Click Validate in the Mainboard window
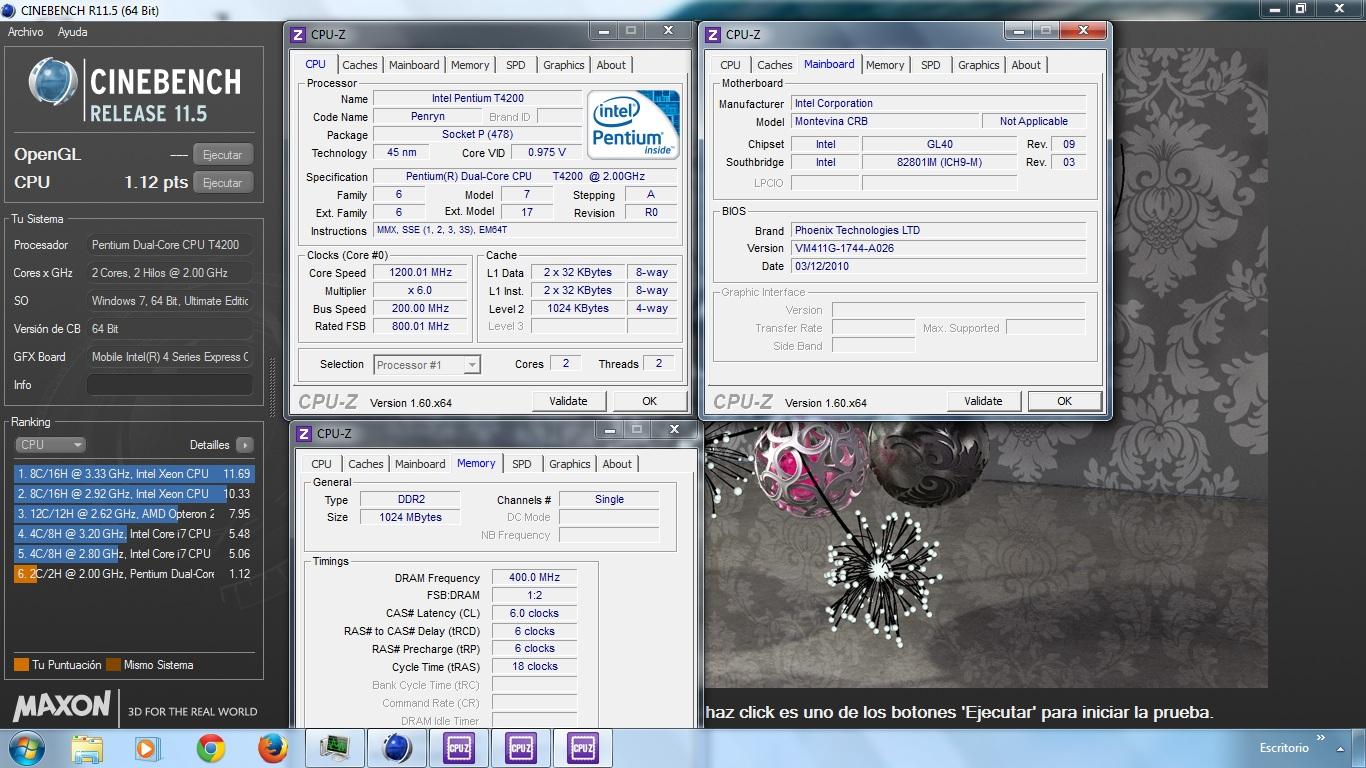1366x768 pixels. [983, 401]
